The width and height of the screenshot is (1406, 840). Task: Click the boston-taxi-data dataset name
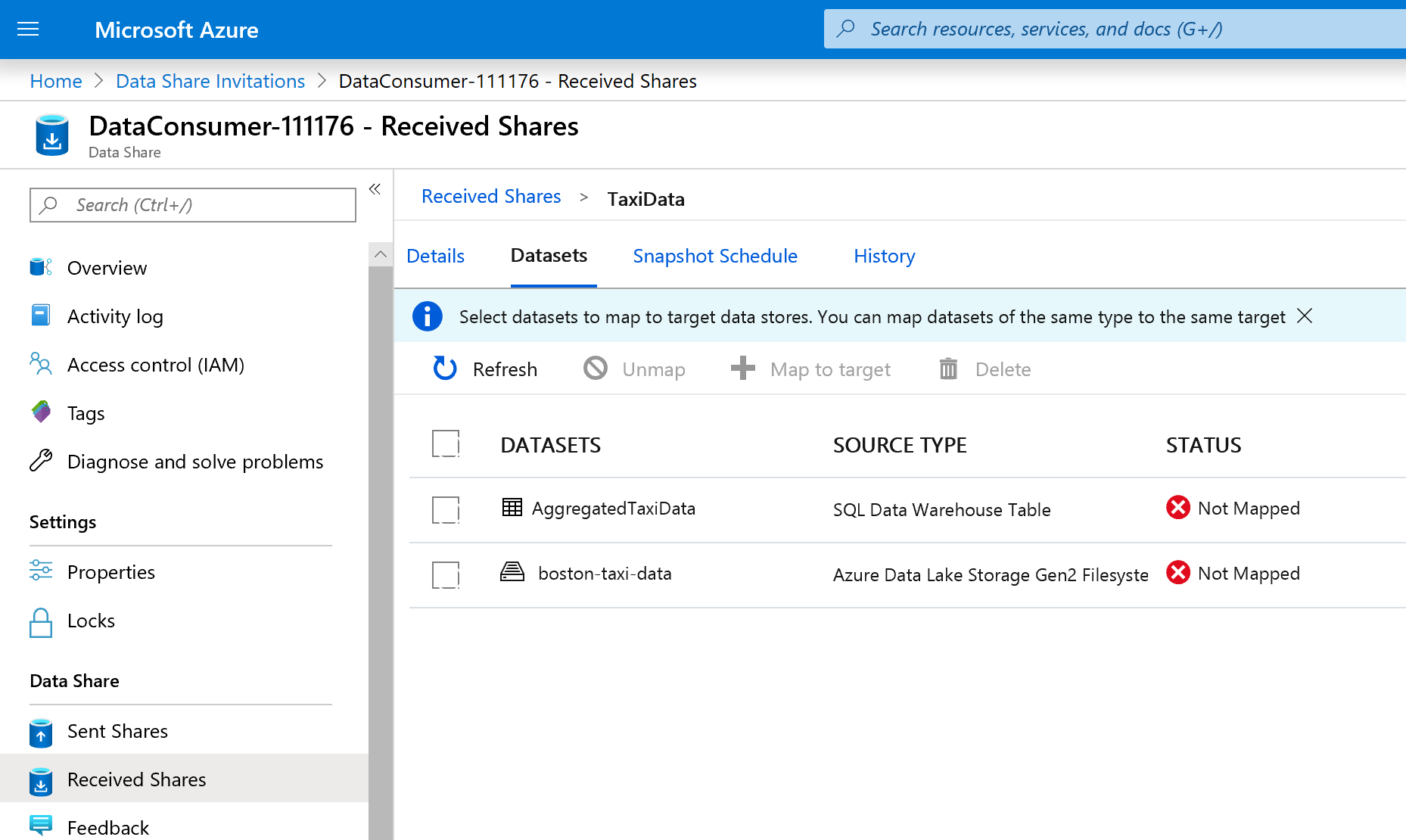coord(605,574)
